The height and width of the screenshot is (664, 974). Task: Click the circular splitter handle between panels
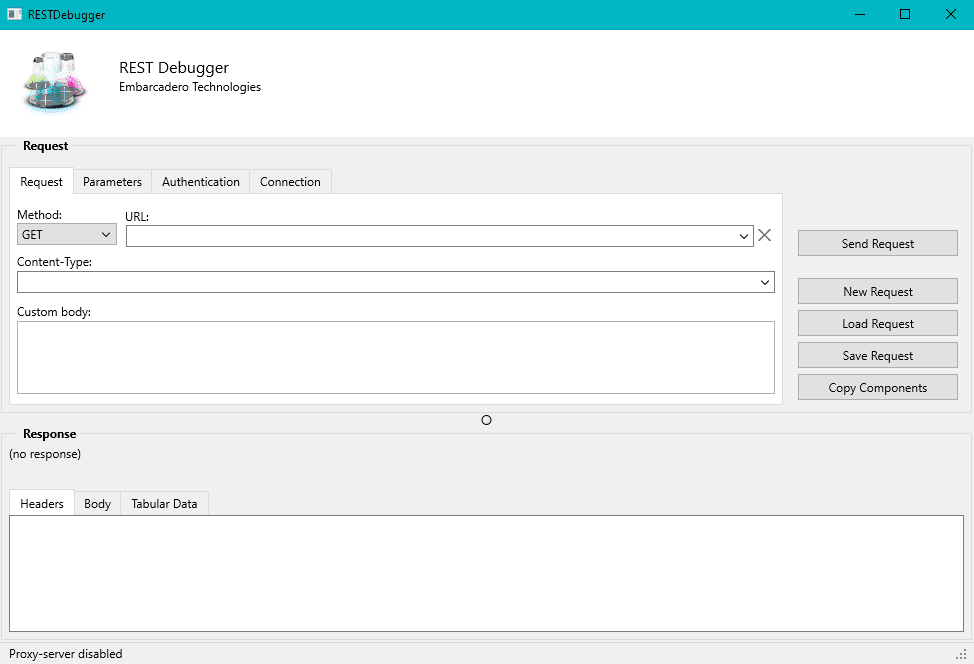[x=486, y=421]
